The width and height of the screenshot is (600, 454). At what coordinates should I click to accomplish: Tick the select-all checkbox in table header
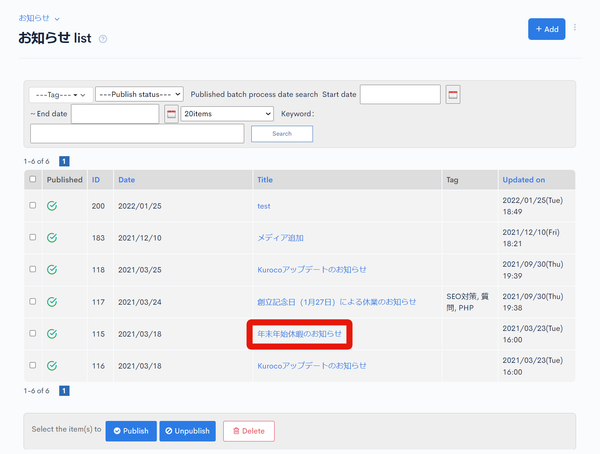pyautogui.click(x=33, y=179)
